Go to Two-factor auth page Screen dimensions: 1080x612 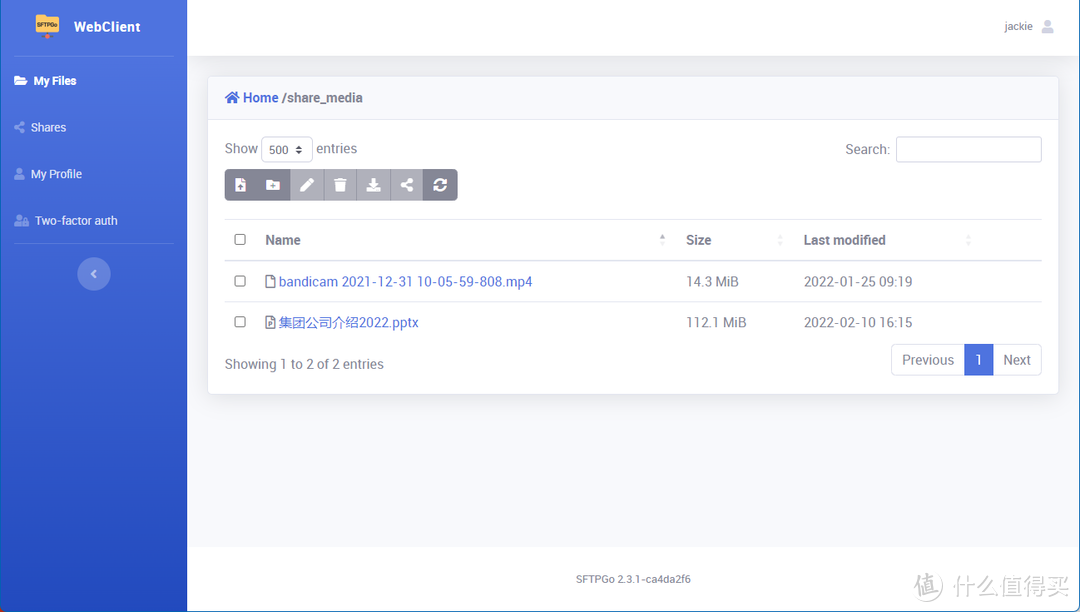tap(76, 221)
